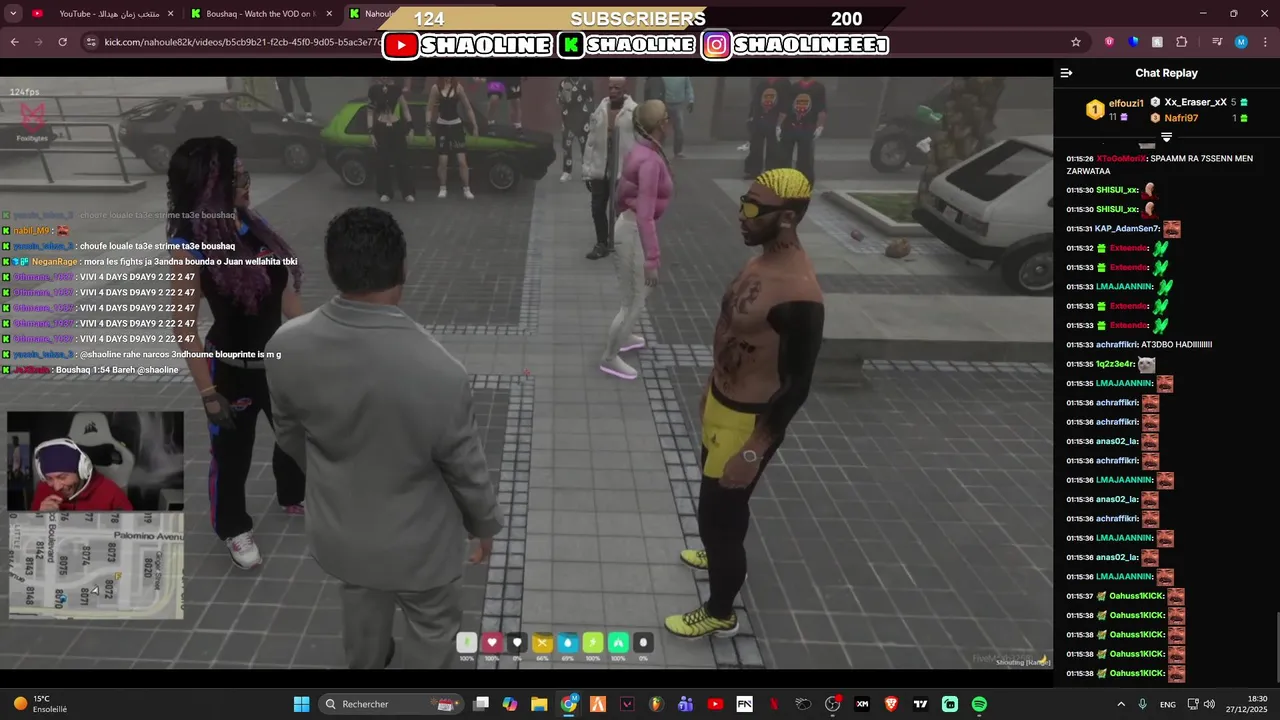Click the 01:15:35 timestamp beside 1q2z3e4r

click(1079, 364)
